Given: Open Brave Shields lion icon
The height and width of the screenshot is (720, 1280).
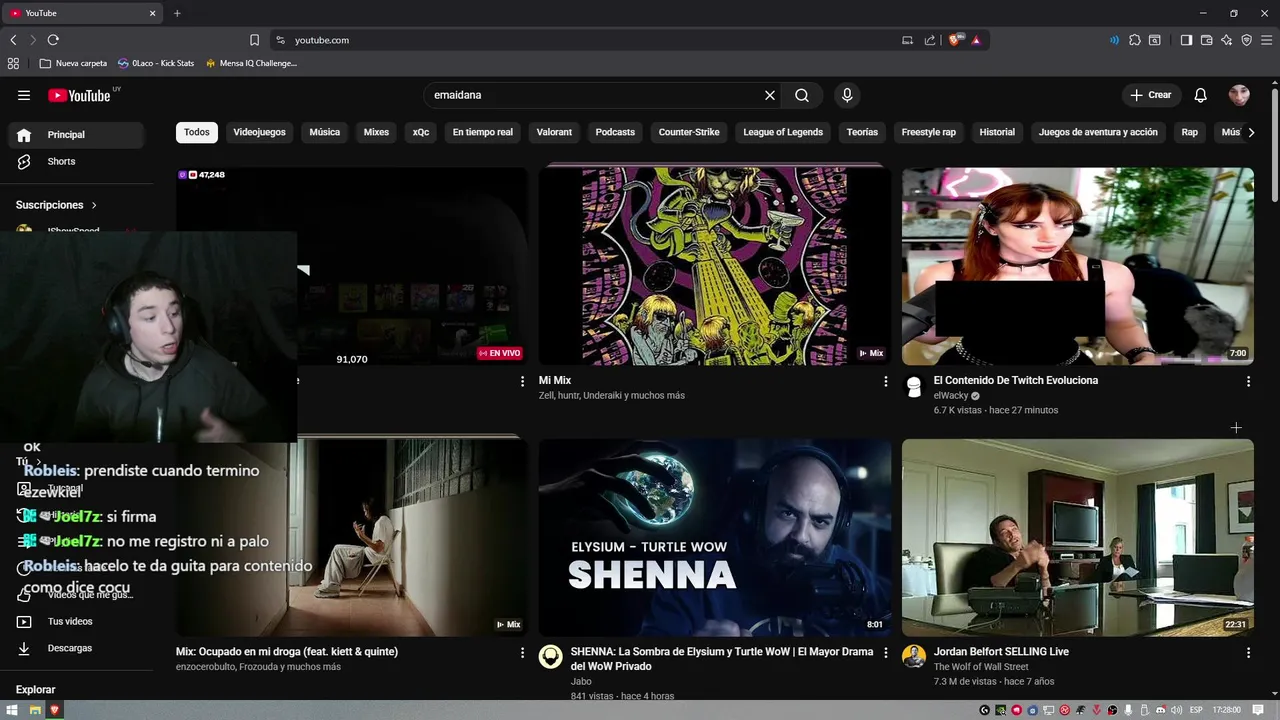Looking at the screenshot, I should [x=955, y=40].
